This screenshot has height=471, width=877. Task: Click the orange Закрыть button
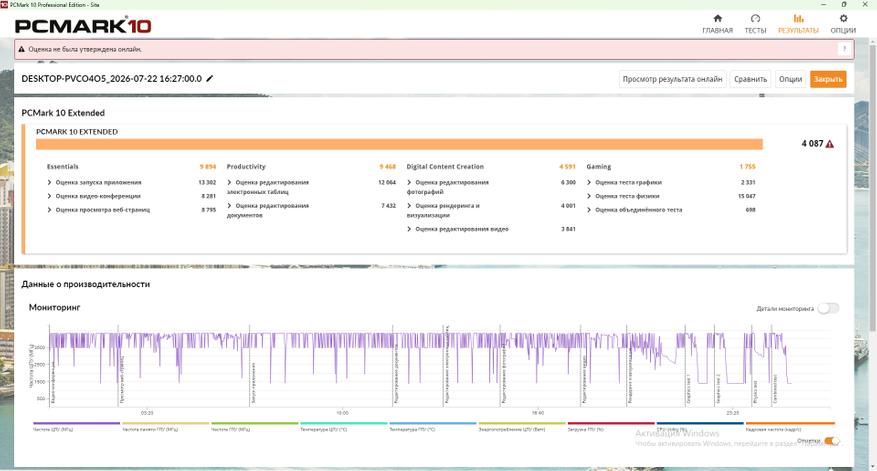828,79
